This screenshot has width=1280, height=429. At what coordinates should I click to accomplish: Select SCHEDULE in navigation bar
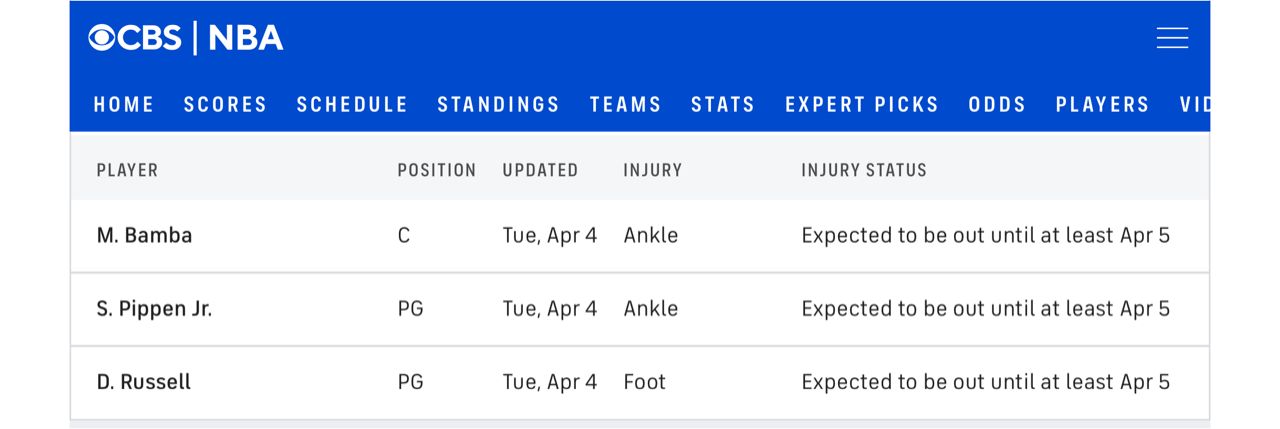click(x=353, y=105)
